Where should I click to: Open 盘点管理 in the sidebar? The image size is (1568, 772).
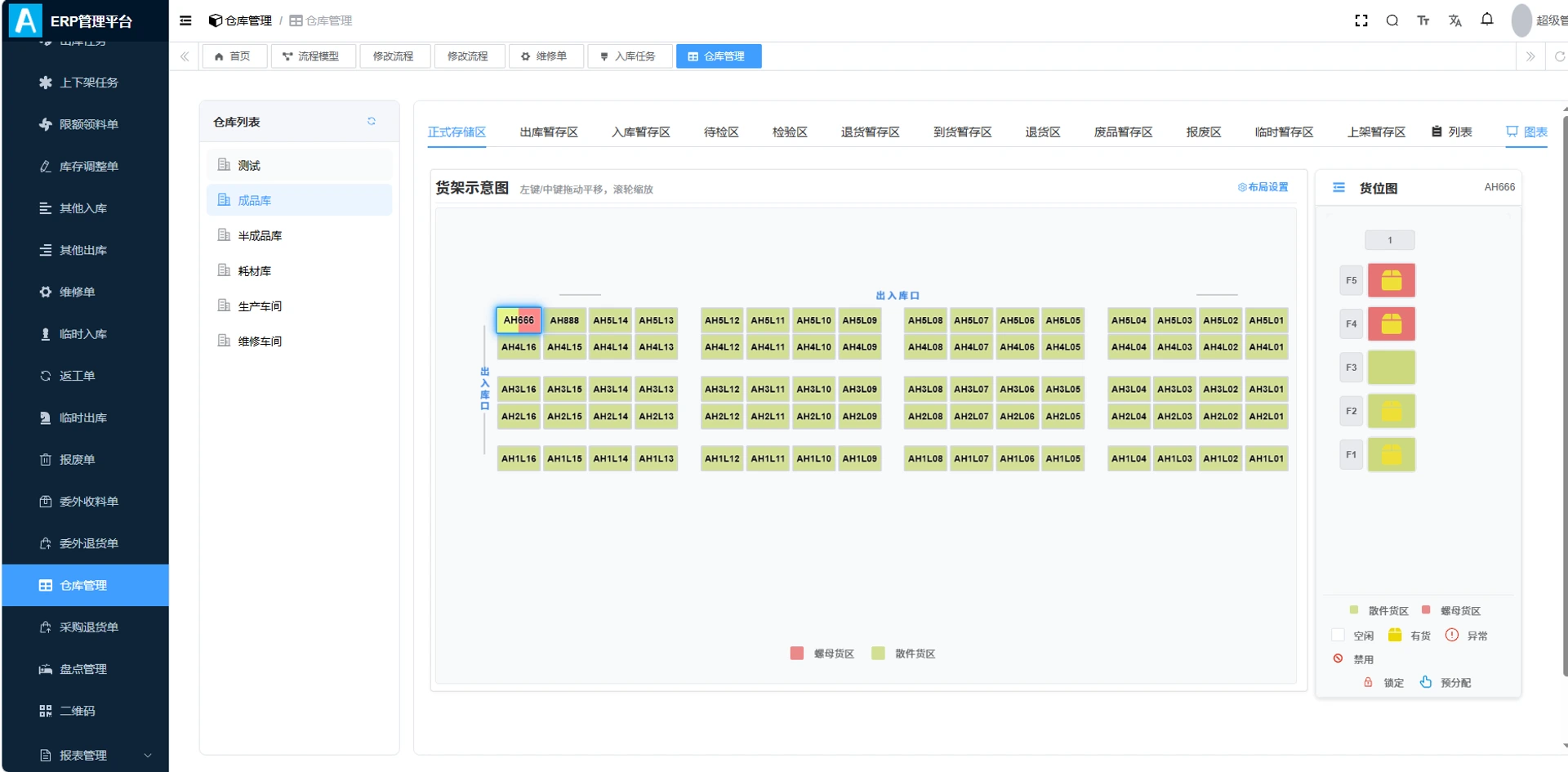click(x=85, y=669)
